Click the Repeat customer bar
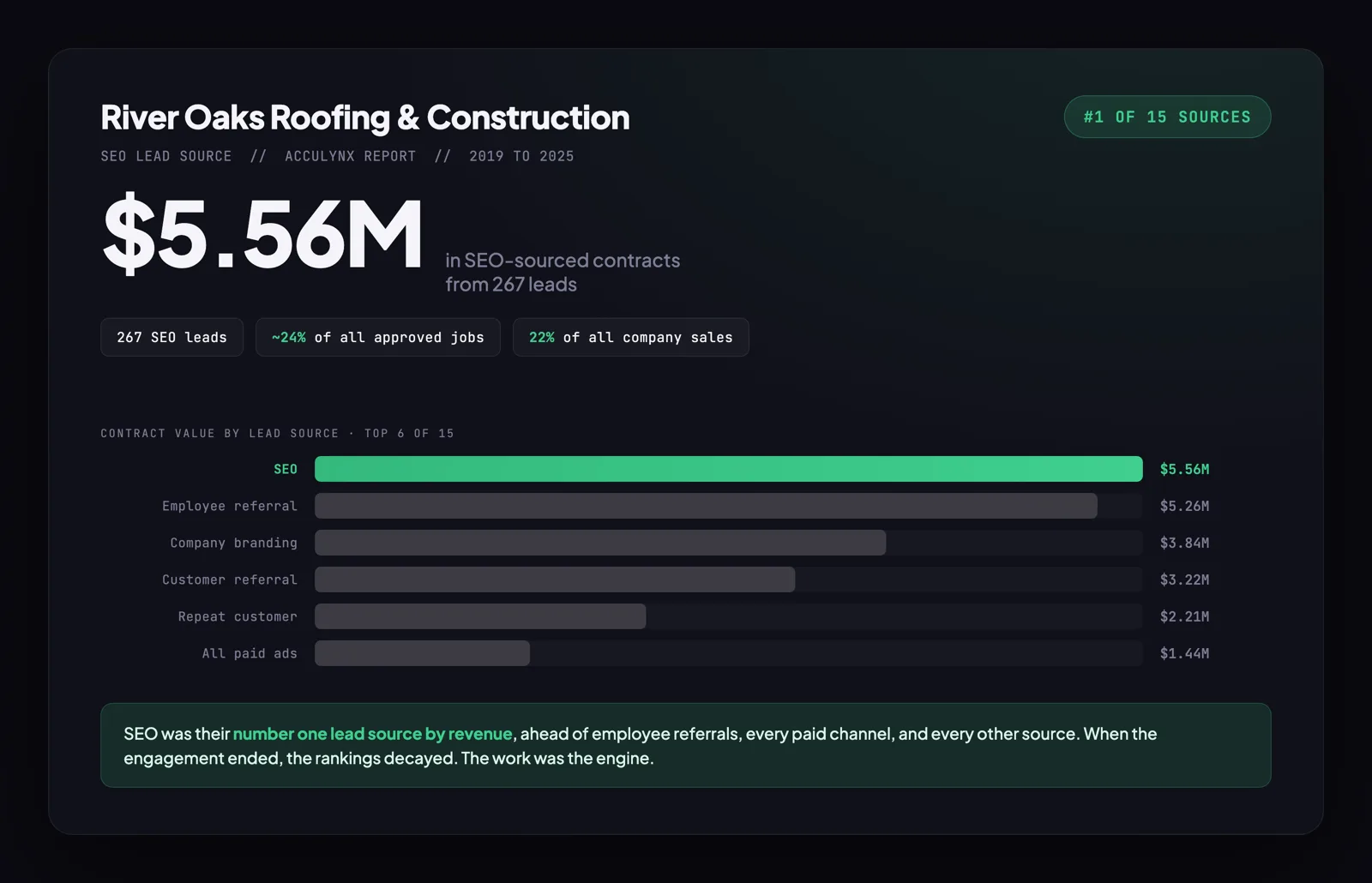 pos(480,616)
